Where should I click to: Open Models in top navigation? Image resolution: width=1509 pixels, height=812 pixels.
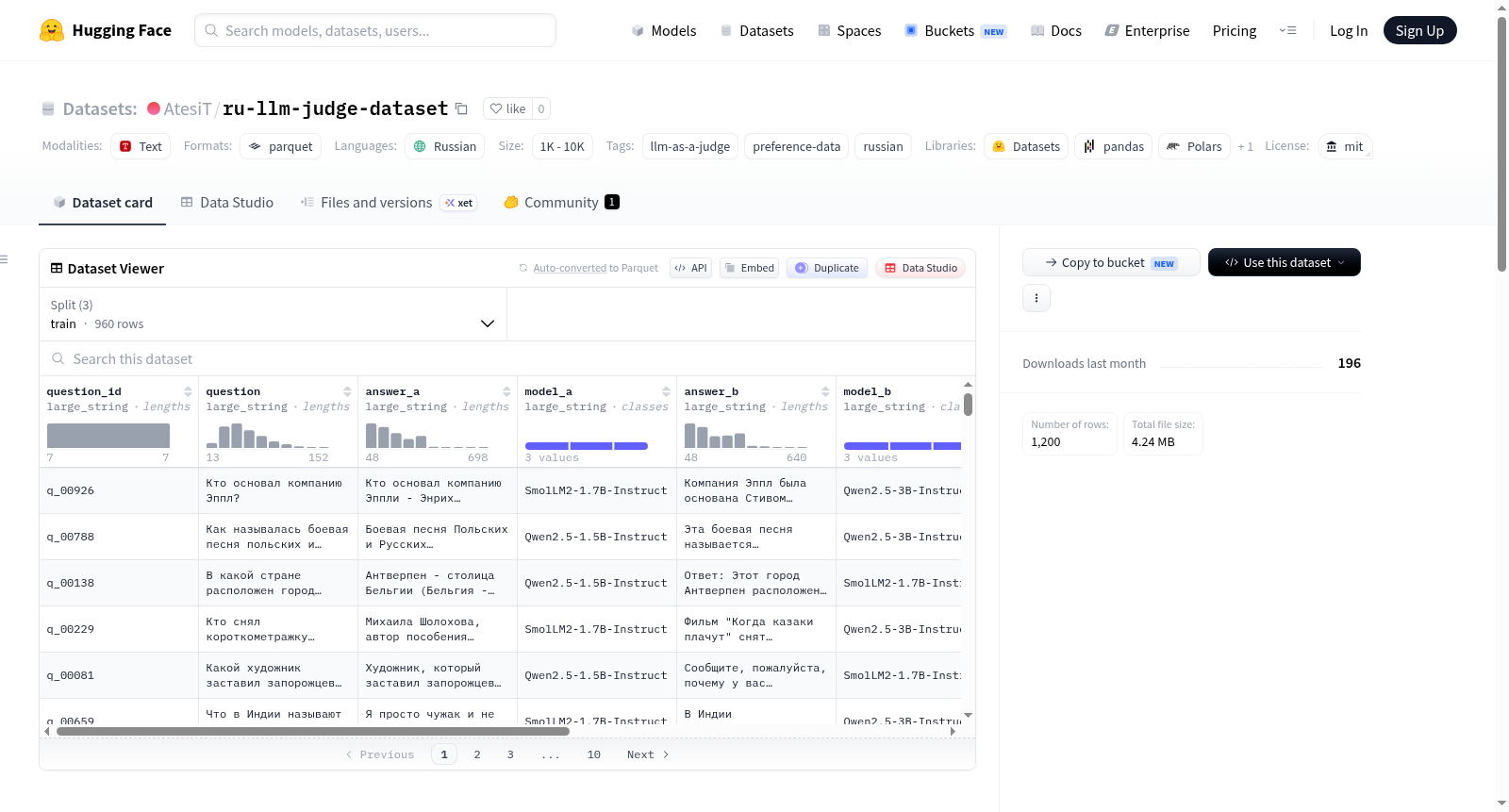(664, 30)
